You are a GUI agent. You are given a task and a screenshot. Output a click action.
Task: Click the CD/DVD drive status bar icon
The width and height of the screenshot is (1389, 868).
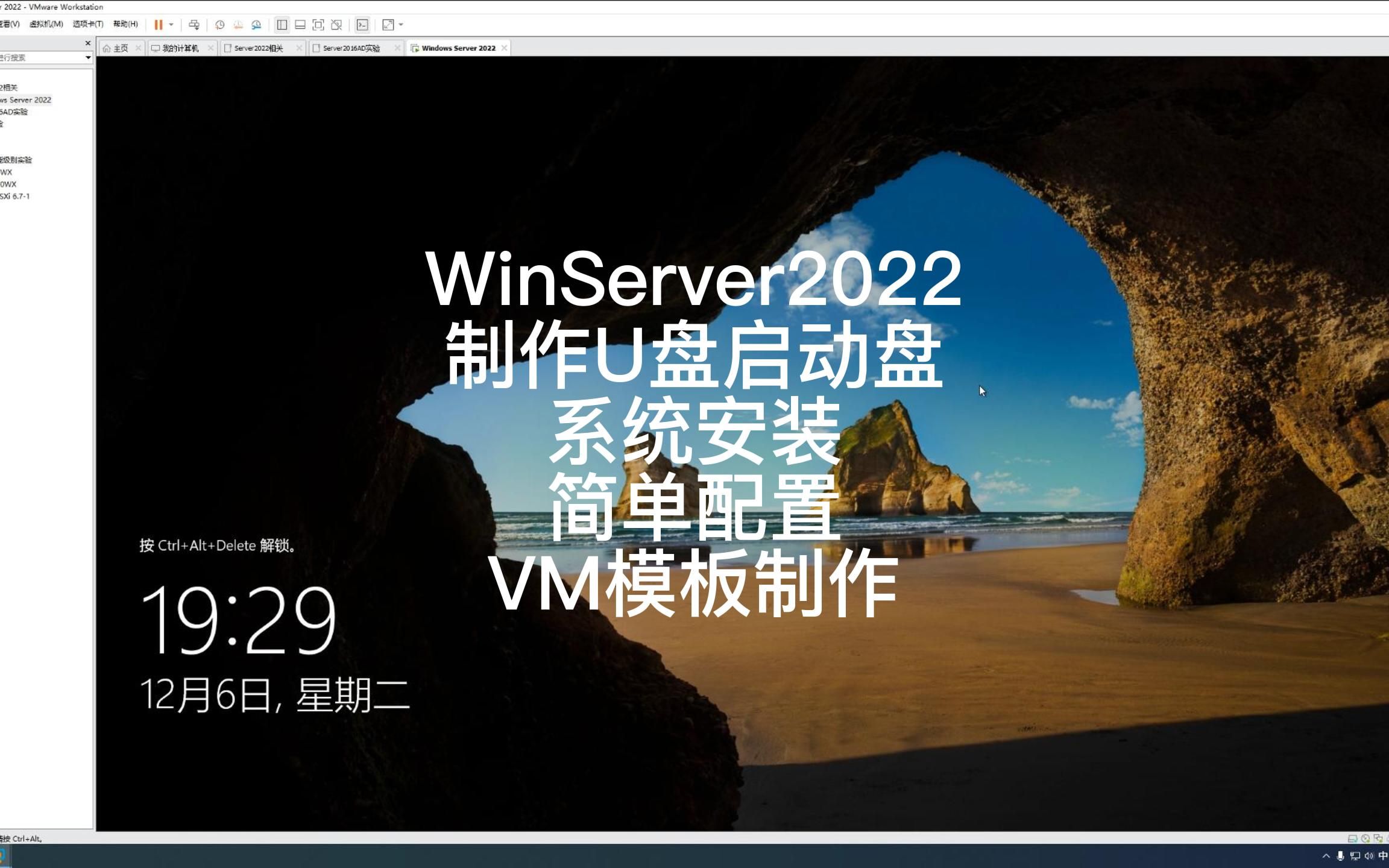(1365, 838)
